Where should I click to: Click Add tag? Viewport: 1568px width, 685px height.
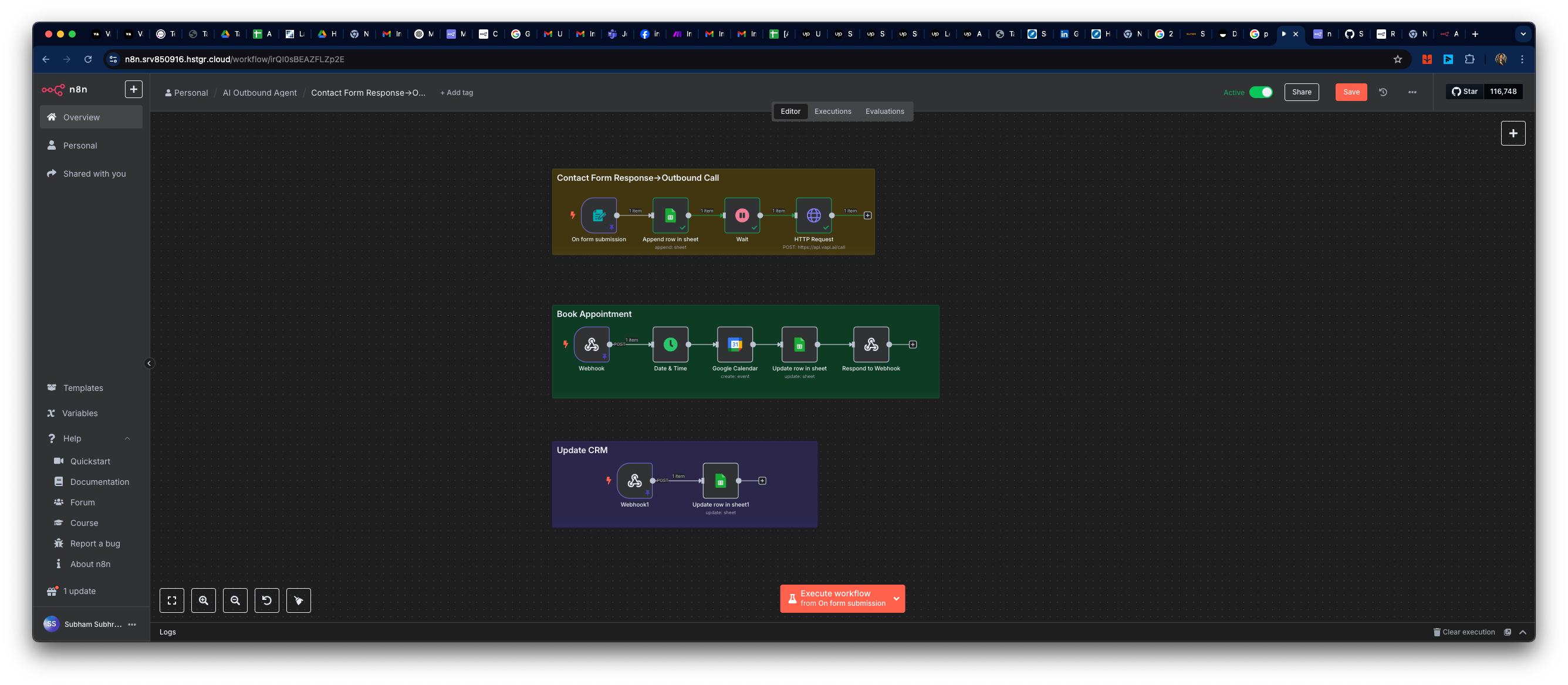pos(457,93)
